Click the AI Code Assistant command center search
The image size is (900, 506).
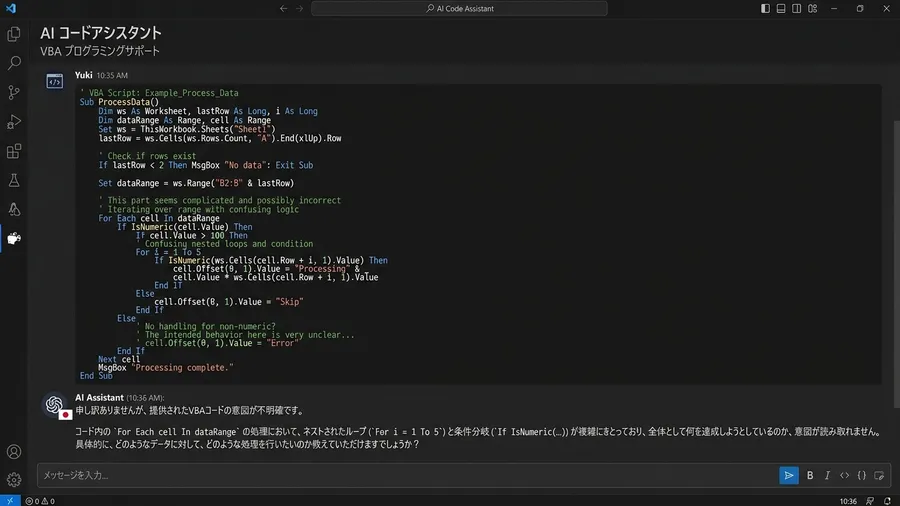(x=459, y=8)
